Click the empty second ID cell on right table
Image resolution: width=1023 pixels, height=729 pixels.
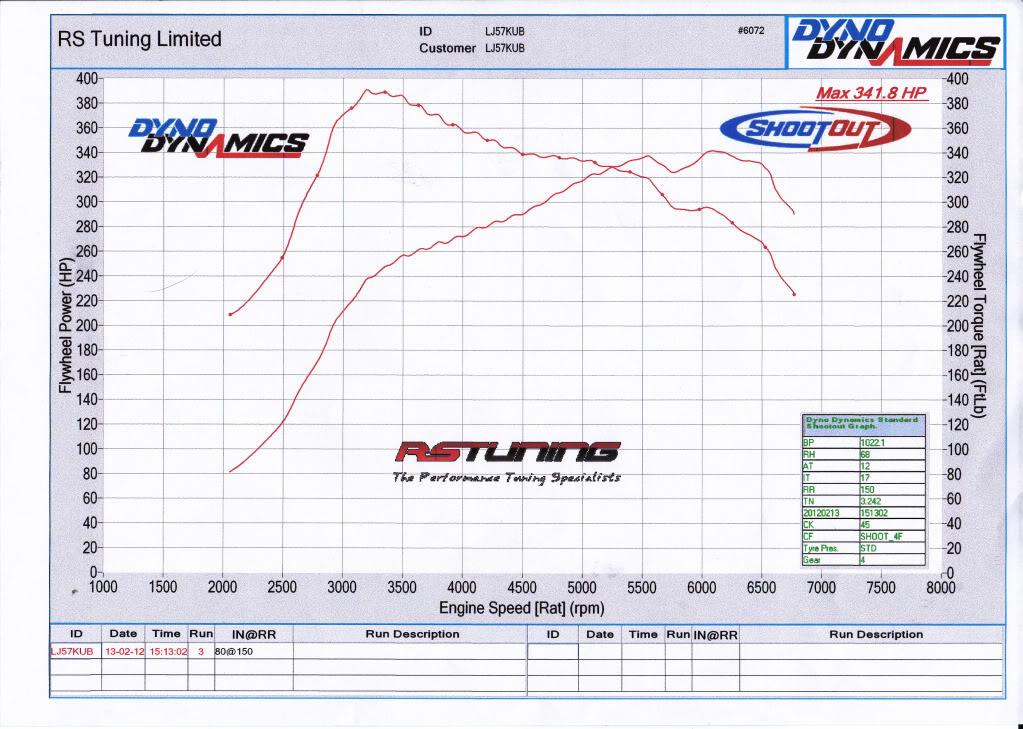point(552,651)
